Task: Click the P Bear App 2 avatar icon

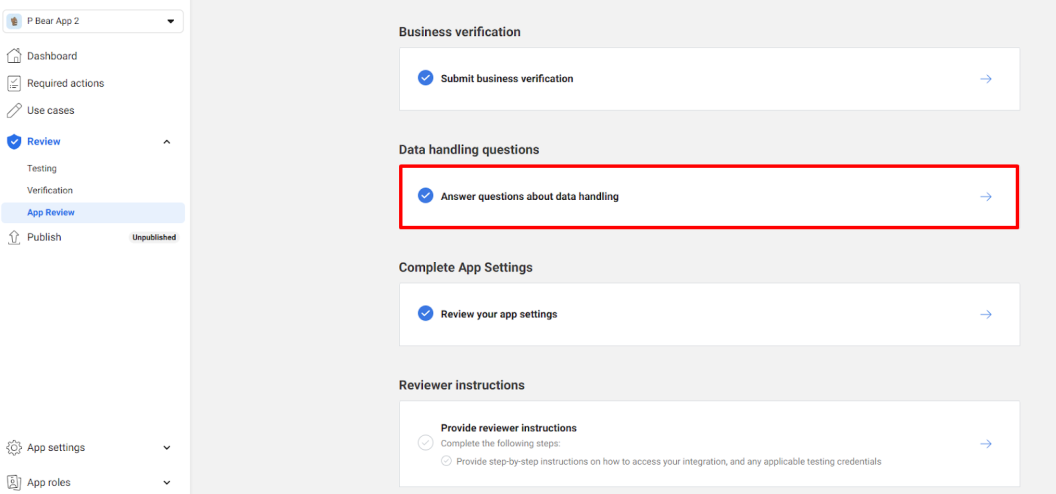Action: pos(14,21)
